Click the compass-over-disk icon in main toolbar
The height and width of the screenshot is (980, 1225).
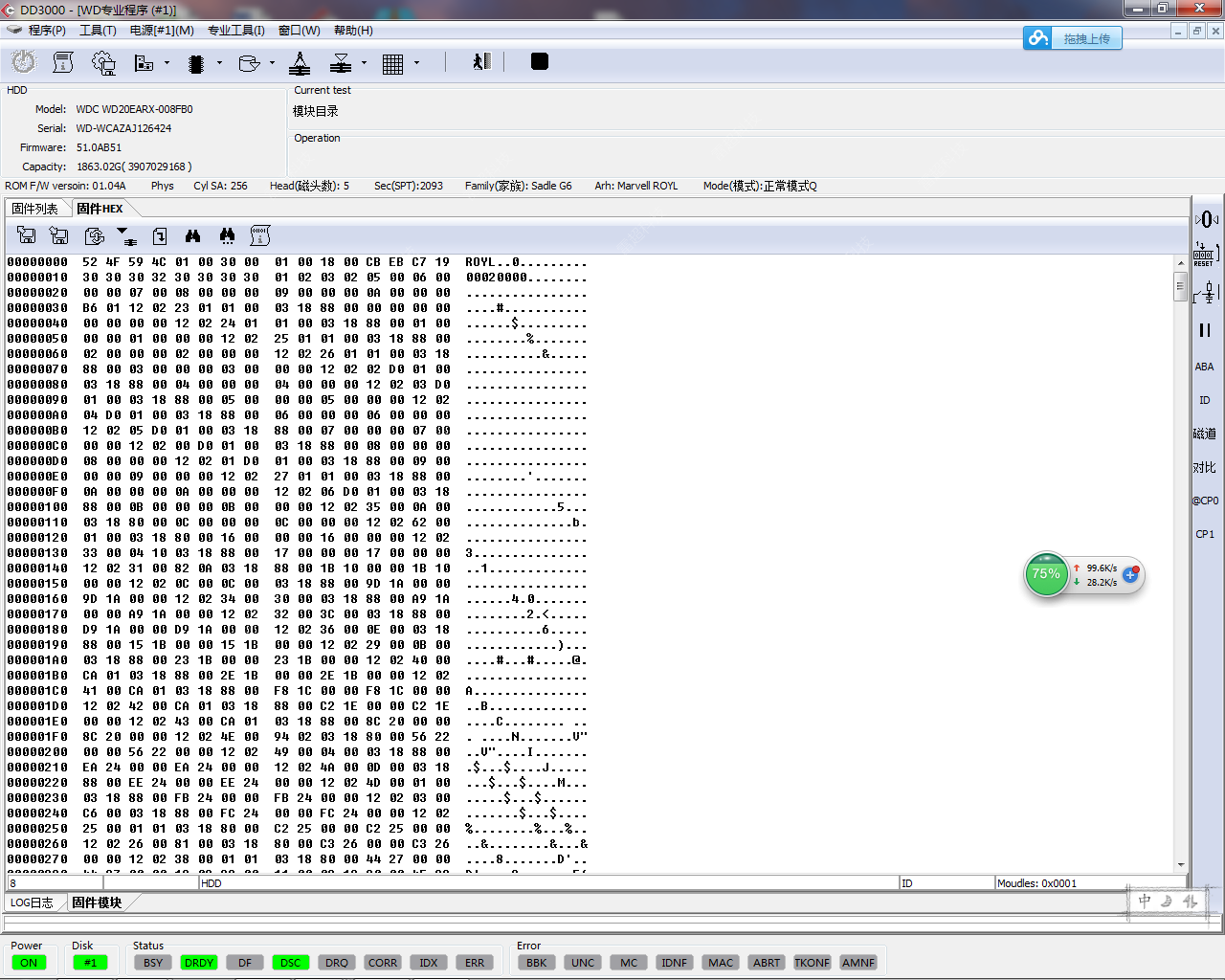(x=300, y=63)
